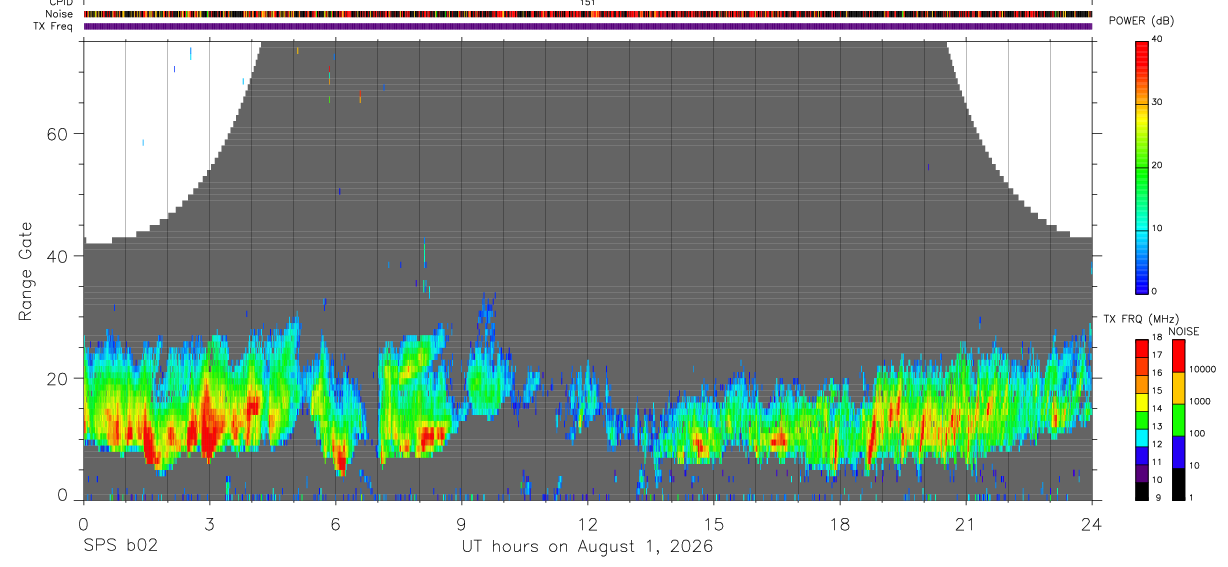The height and width of the screenshot is (567, 1228).
Task: Click the POWER (dB) color bar
Action: pyautogui.click(x=1141, y=166)
